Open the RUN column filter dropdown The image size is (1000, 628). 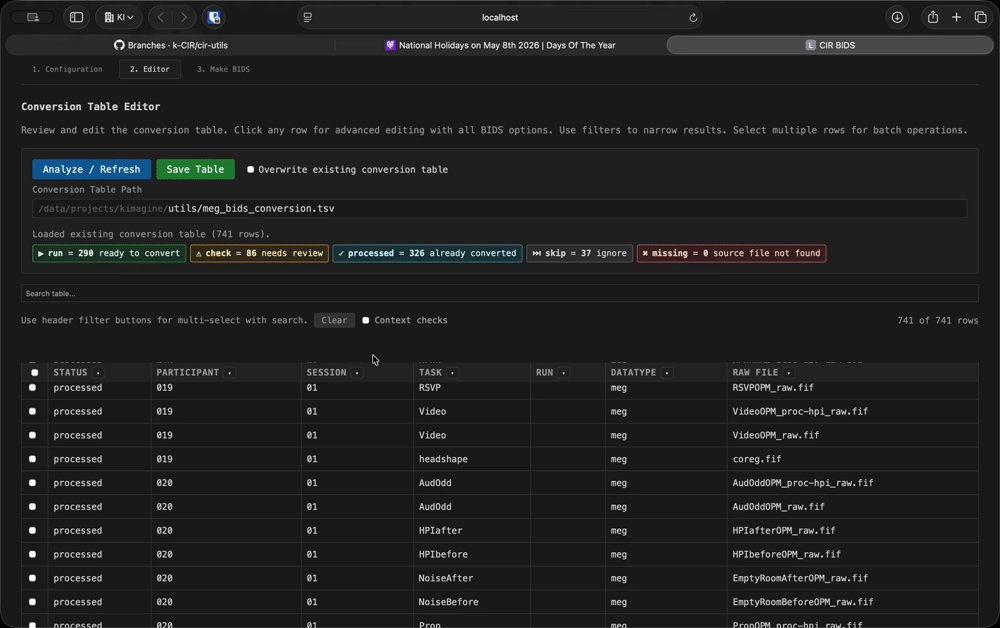(x=564, y=372)
